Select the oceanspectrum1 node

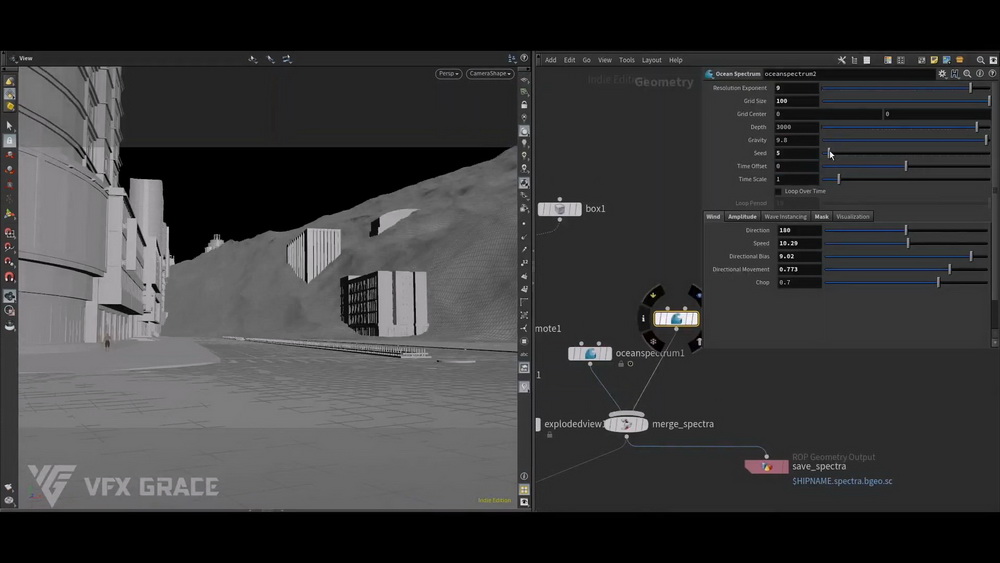click(590, 353)
